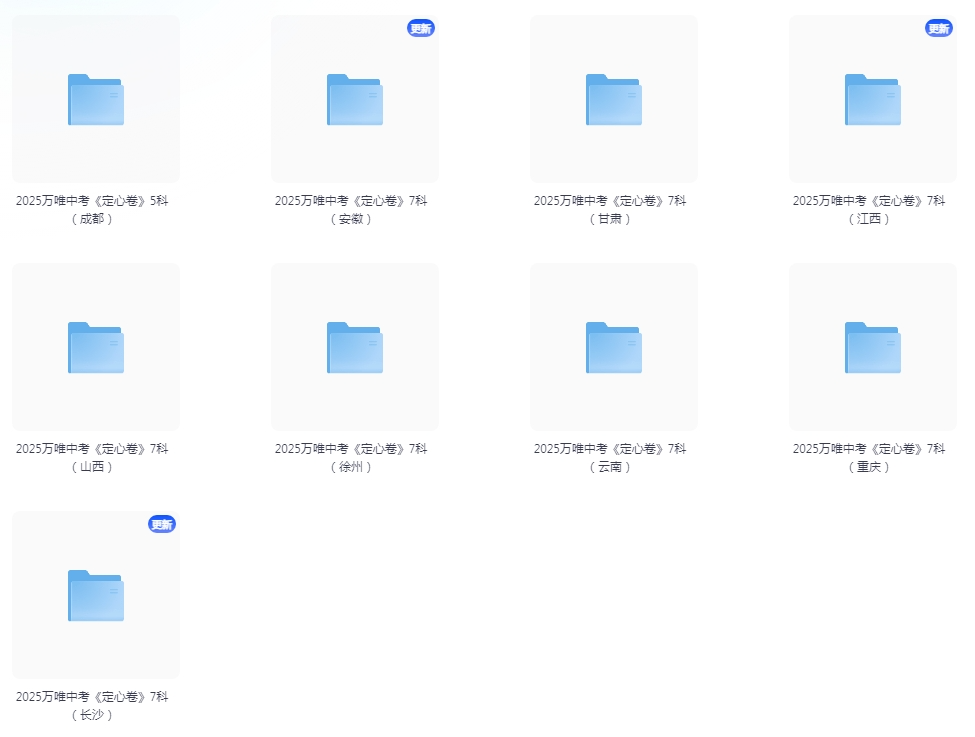Select folder name ending with （重庆）
Viewport: 975px width, 737px height.
(x=869, y=458)
